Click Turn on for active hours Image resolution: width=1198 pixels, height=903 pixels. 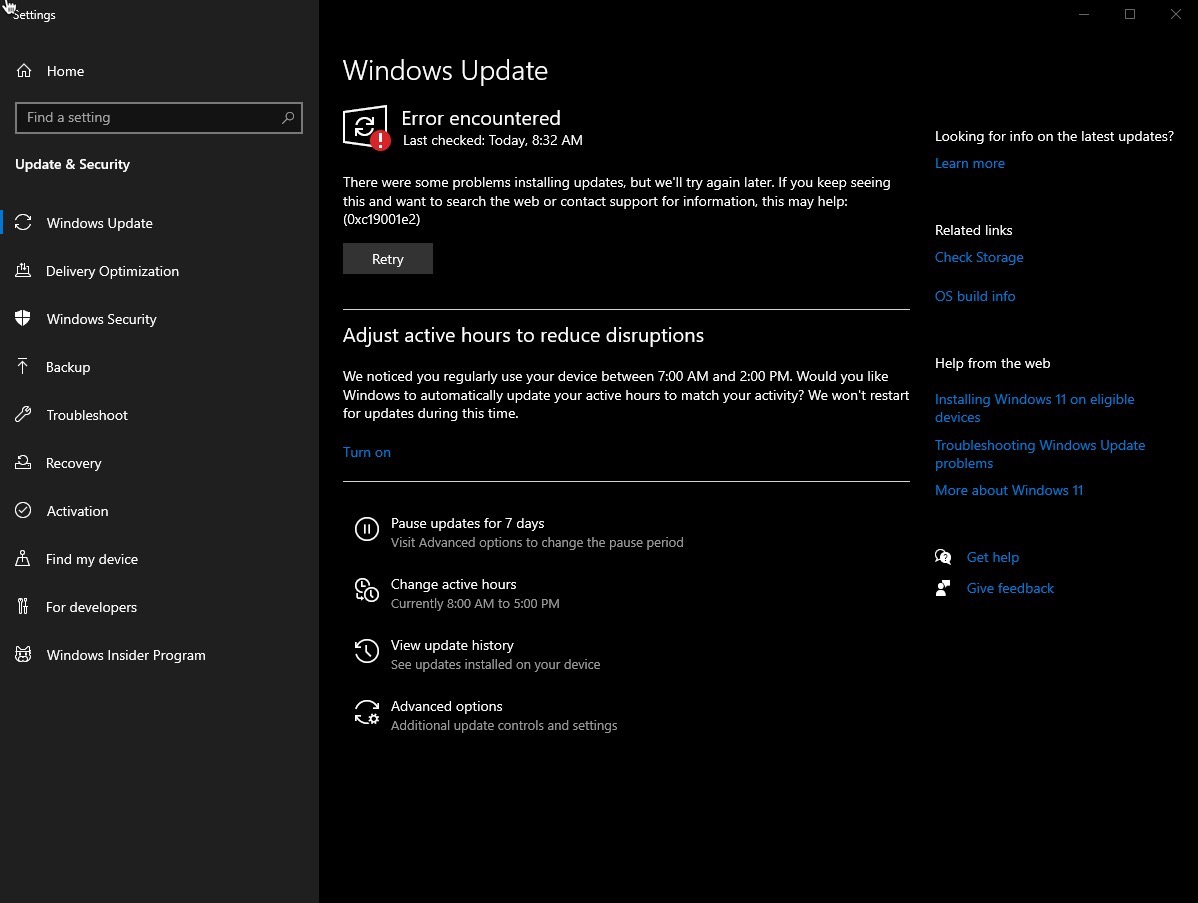point(367,452)
